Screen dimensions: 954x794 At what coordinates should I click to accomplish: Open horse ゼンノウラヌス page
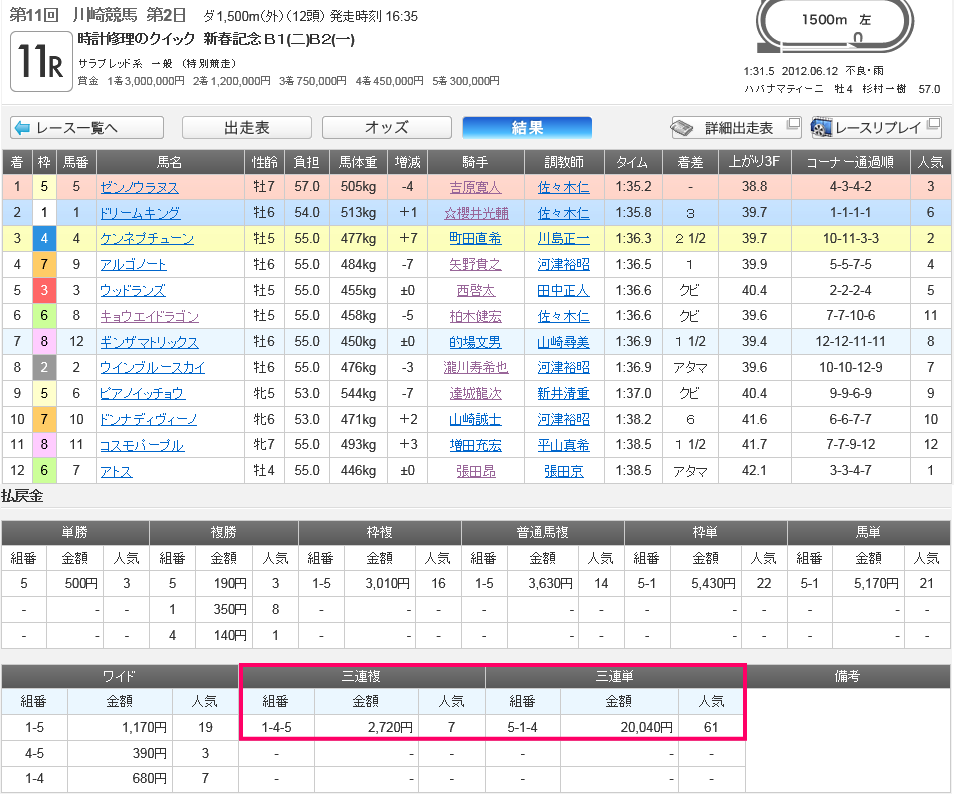[x=139, y=187]
